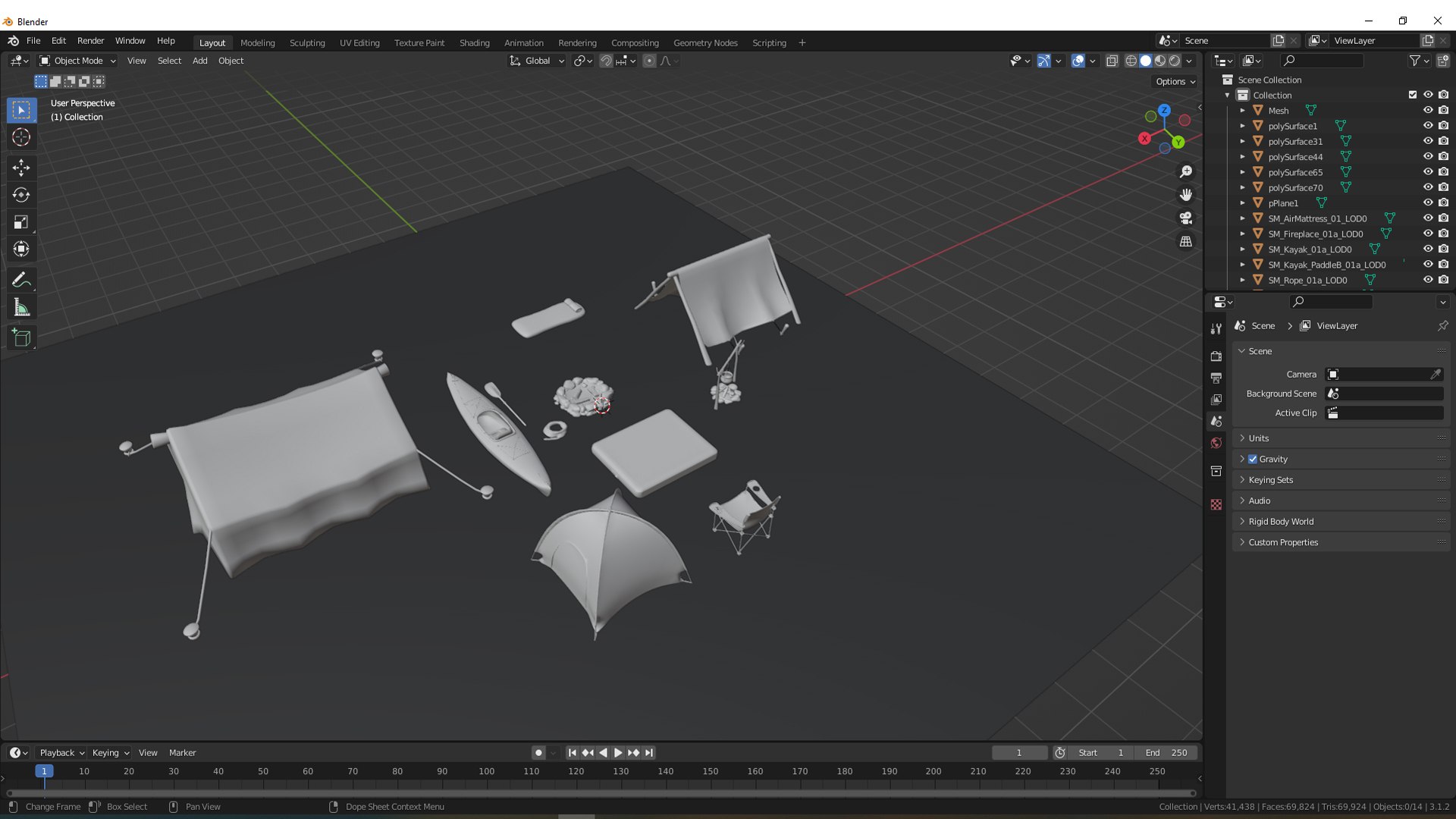This screenshot has height=819, width=1456.
Task: Open the Render menu
Action: tap(90, 41)
